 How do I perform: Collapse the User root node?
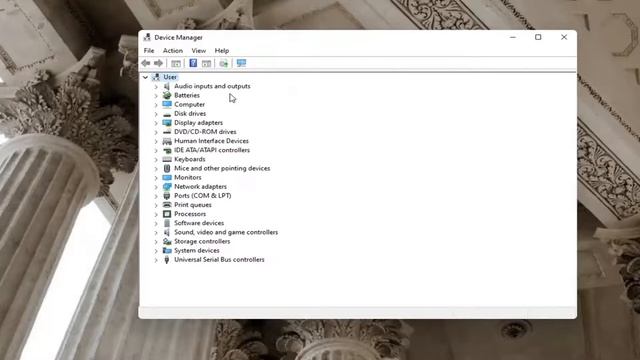coord(145,77)
